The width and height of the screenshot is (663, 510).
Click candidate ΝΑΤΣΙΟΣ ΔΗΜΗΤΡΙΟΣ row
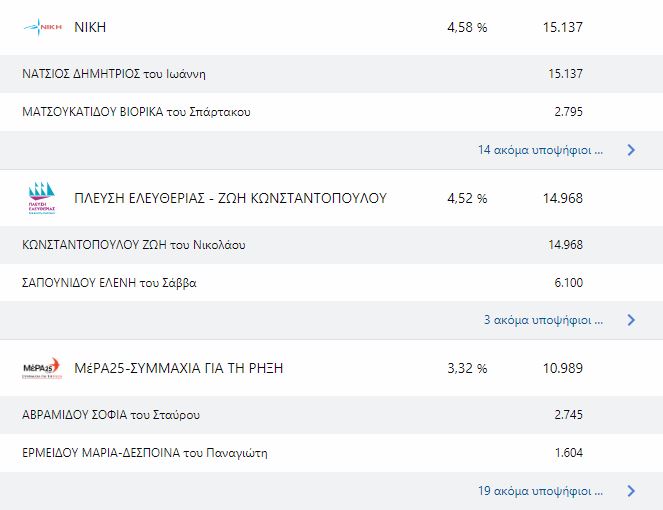(x=332, y=74)
